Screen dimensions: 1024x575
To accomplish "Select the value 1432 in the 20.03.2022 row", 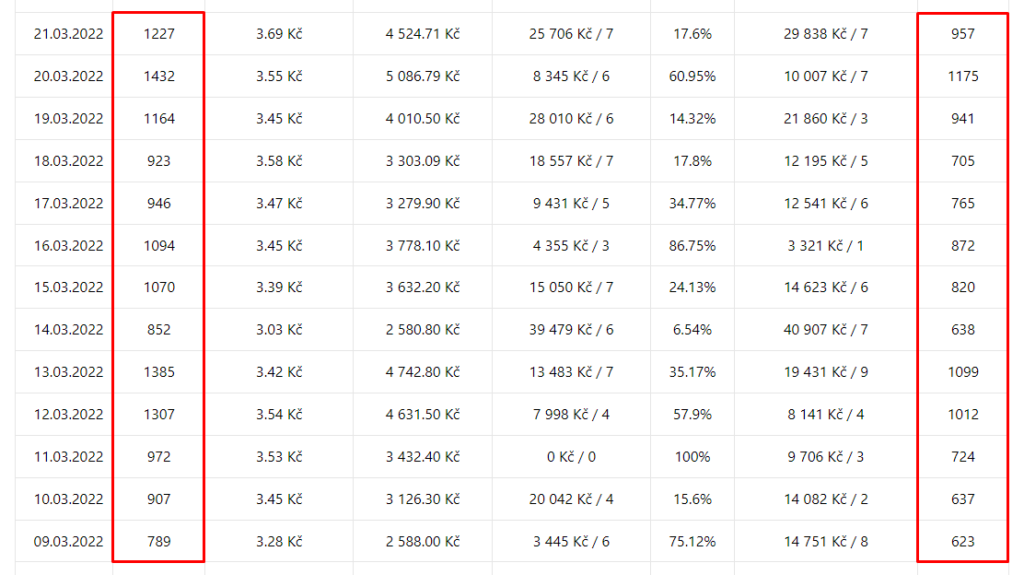I will click(159, 76).
